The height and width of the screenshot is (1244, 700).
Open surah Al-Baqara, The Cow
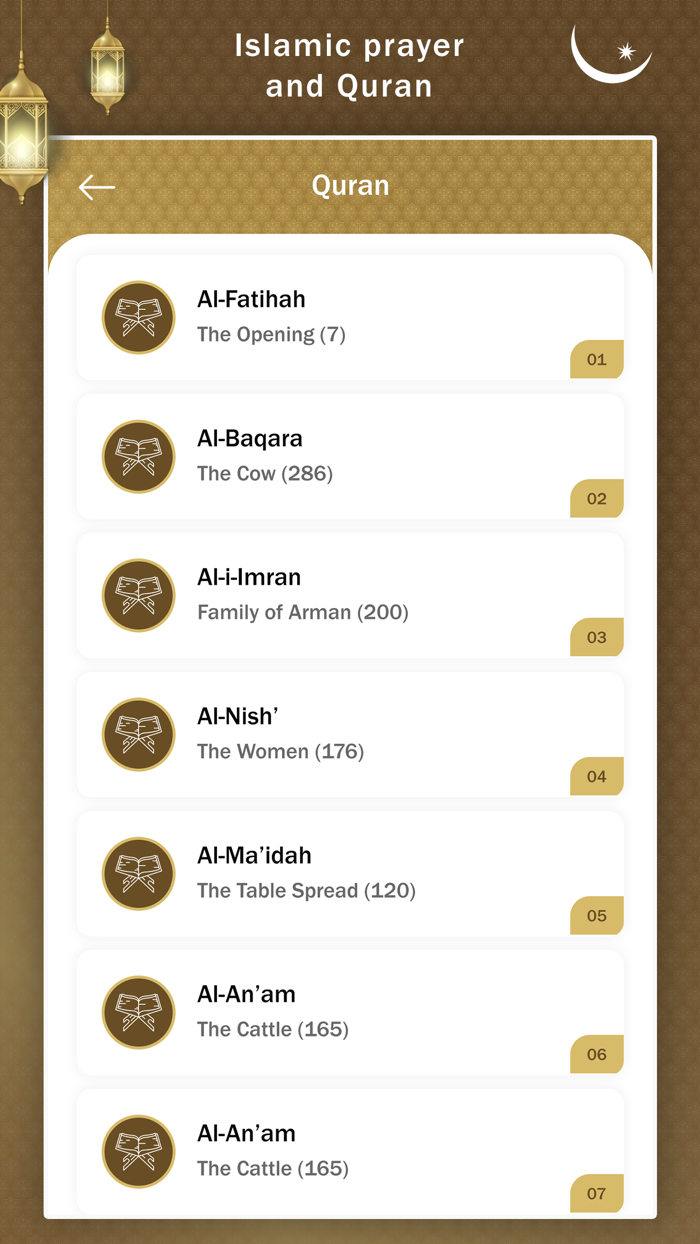pyautogui.click(x=350, y=456)
